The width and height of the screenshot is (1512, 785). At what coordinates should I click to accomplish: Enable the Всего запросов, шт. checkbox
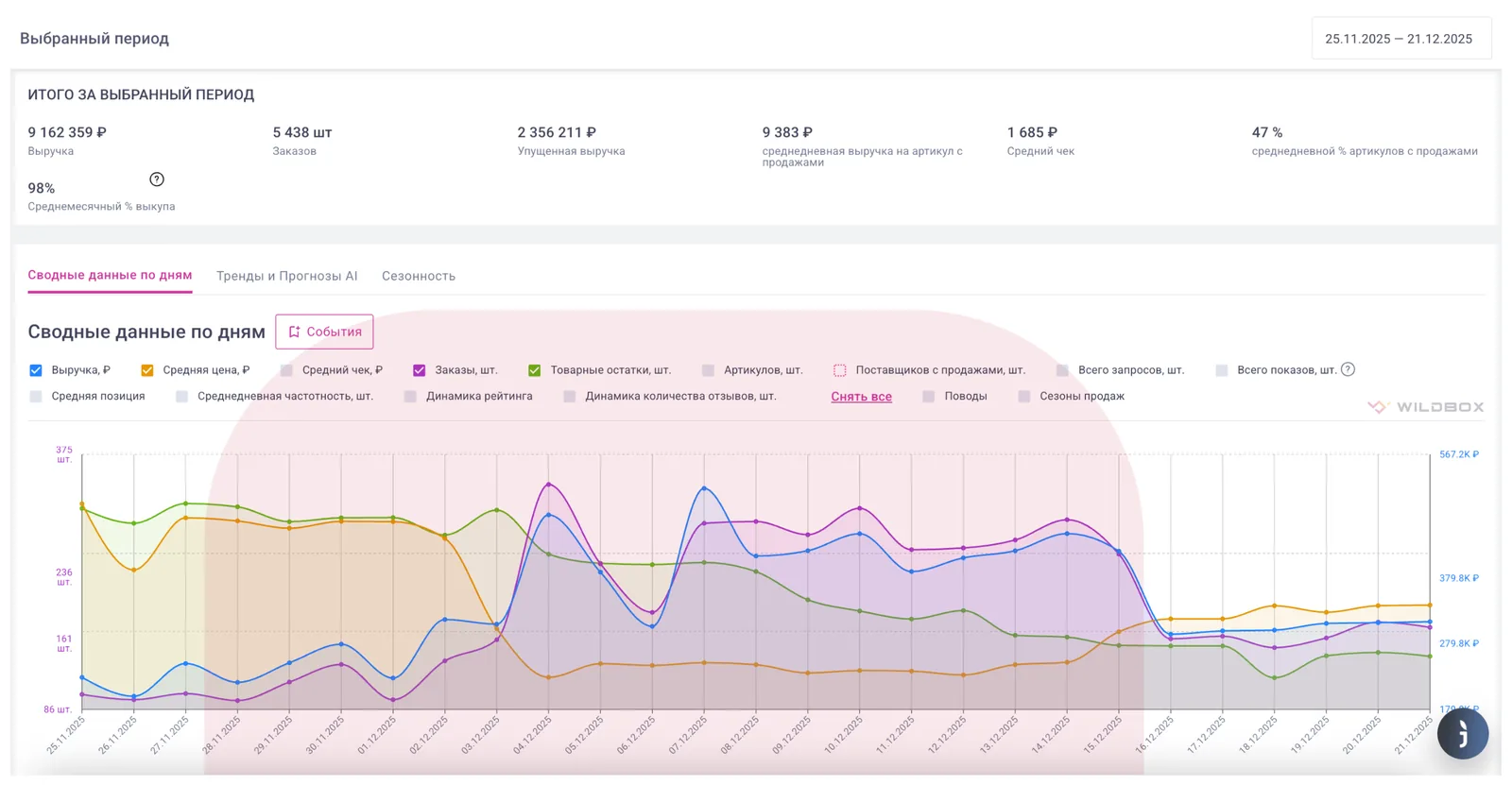[1062, 370]
